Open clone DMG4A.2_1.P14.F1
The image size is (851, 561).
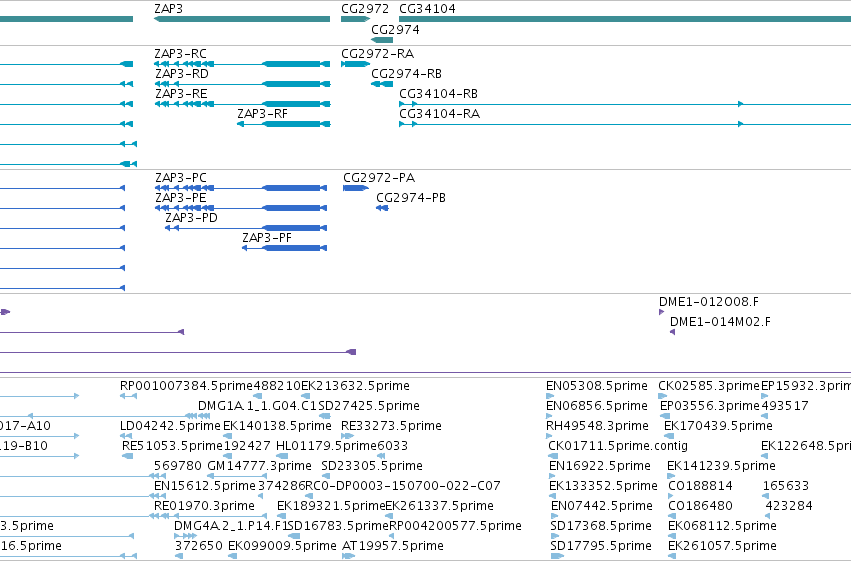coord(231,527)
